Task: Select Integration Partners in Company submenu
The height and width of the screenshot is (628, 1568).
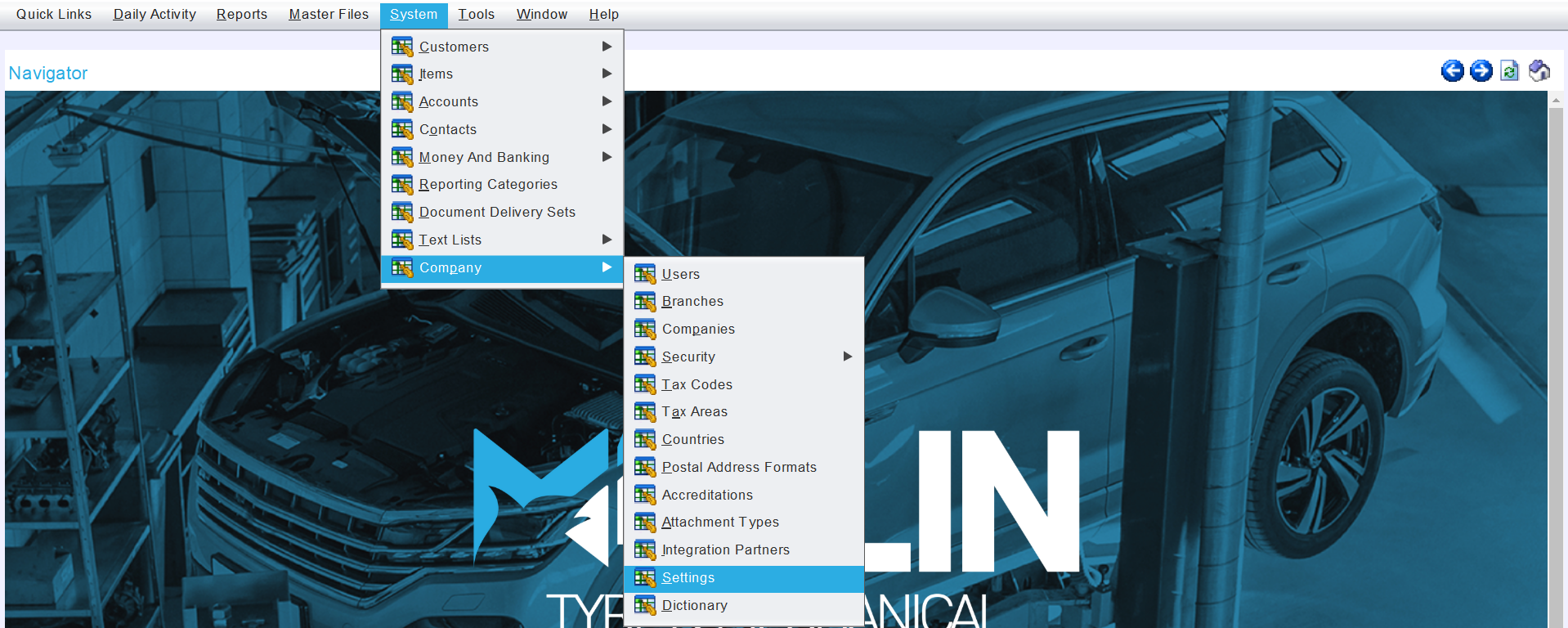Action: [744, 550]
